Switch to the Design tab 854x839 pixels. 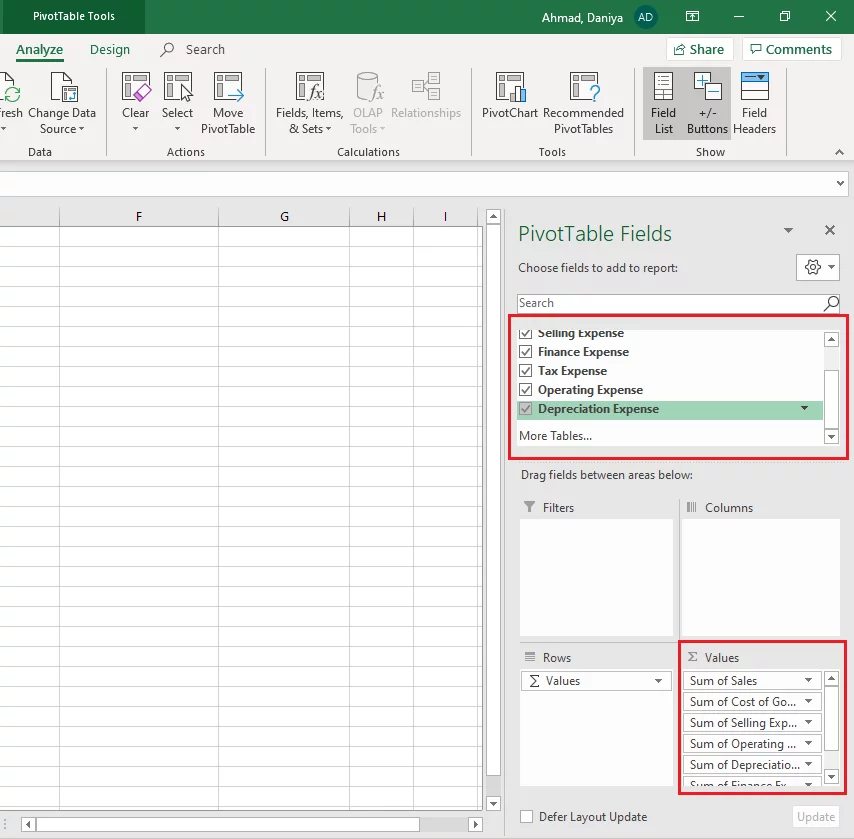click(x=110, y=49)
